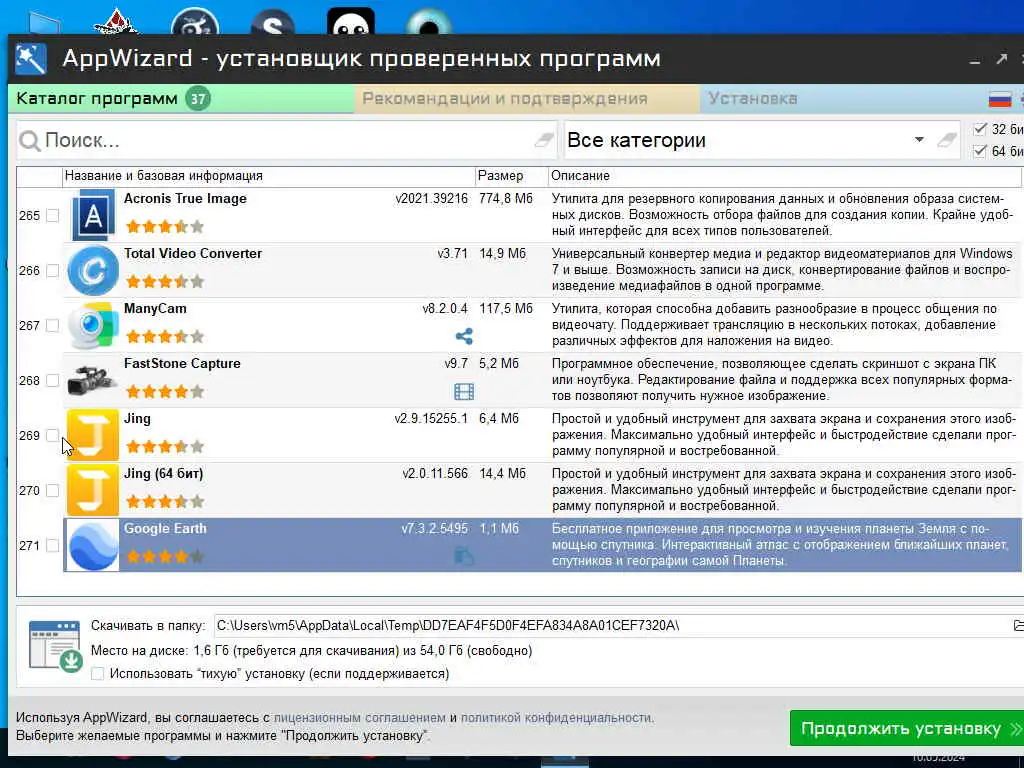The height and width of the screenshot is (768, 1024).
Task: Switch to Установка tab
Action: [752, 99]
